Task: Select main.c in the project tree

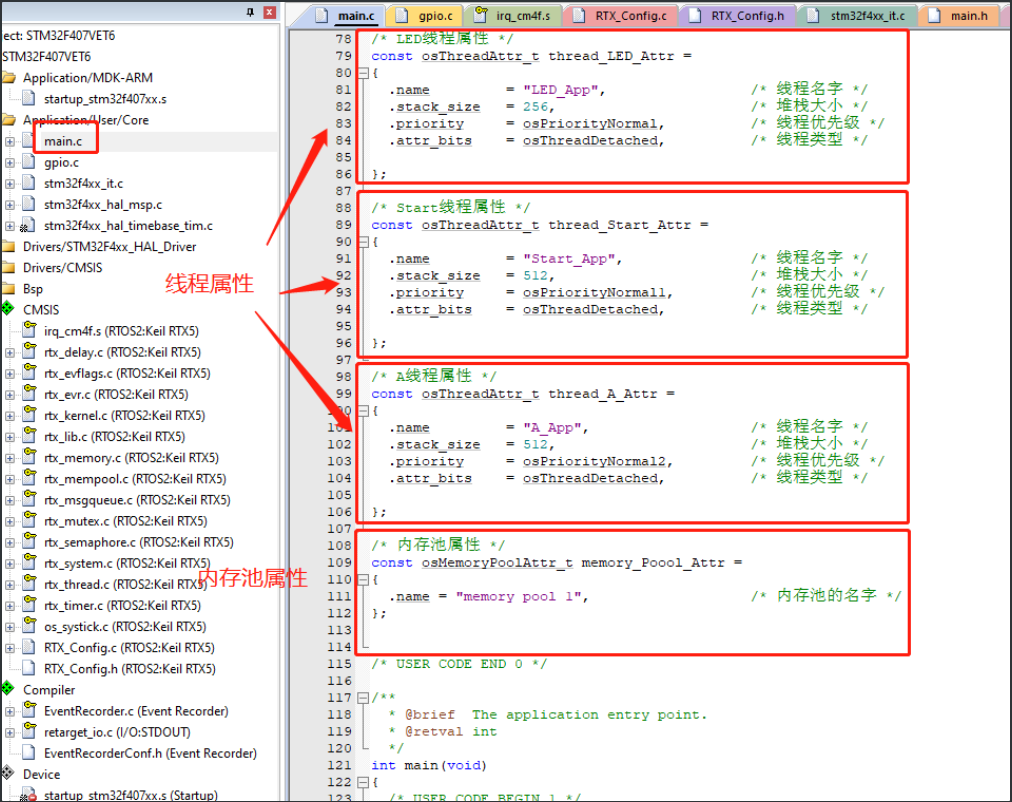Action: click(65, 139)
